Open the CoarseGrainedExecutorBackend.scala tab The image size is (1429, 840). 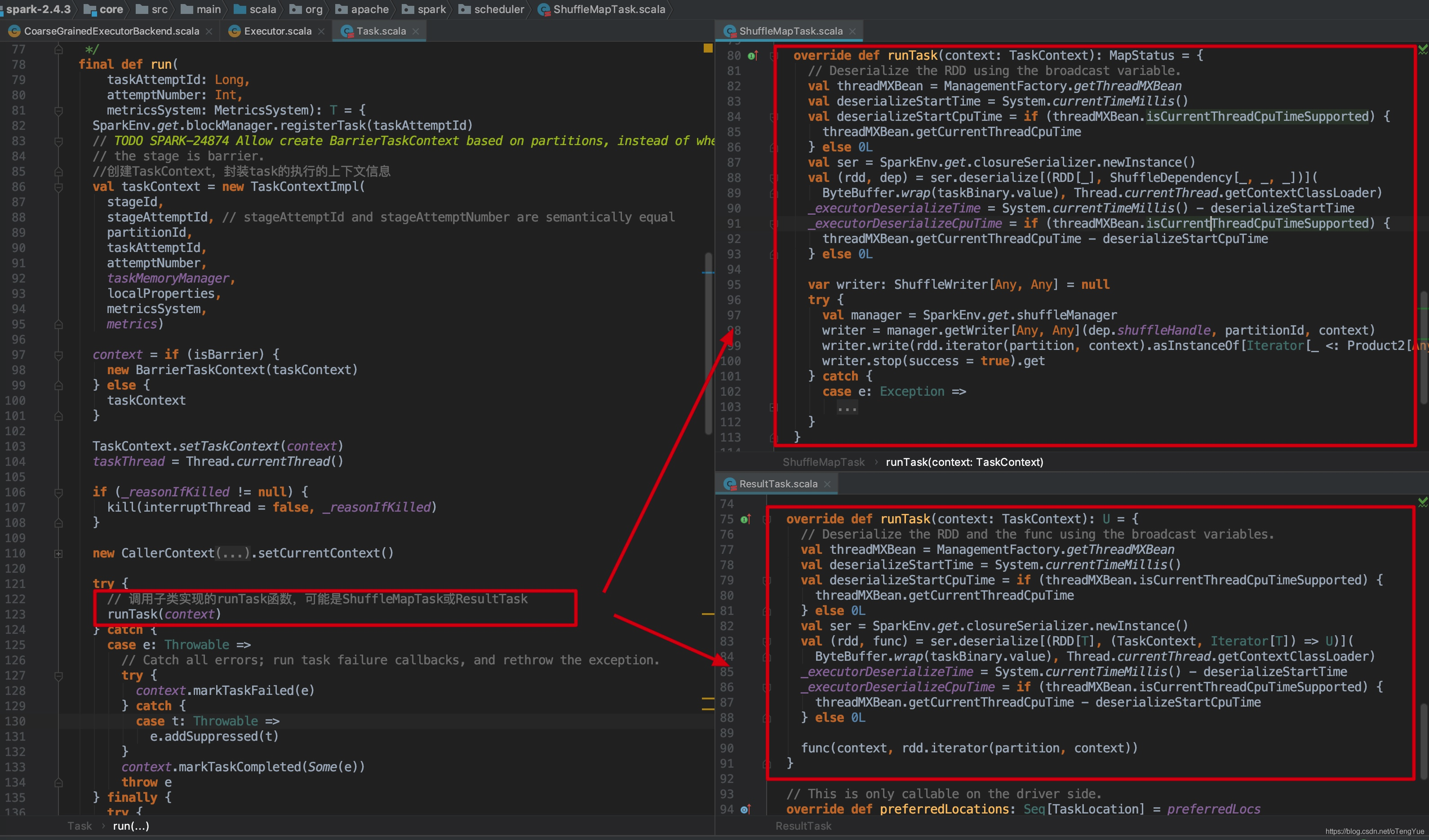(x=111, y=31)
